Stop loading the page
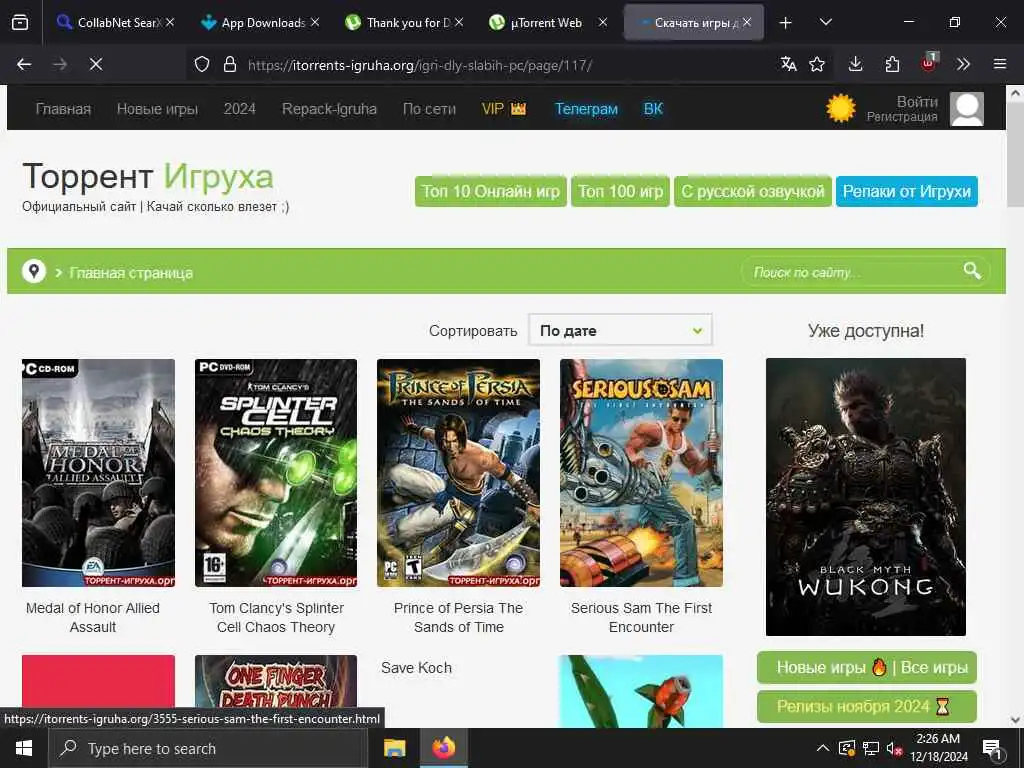The width and height of the screenshot is (1024, 768). coord(96,65)
